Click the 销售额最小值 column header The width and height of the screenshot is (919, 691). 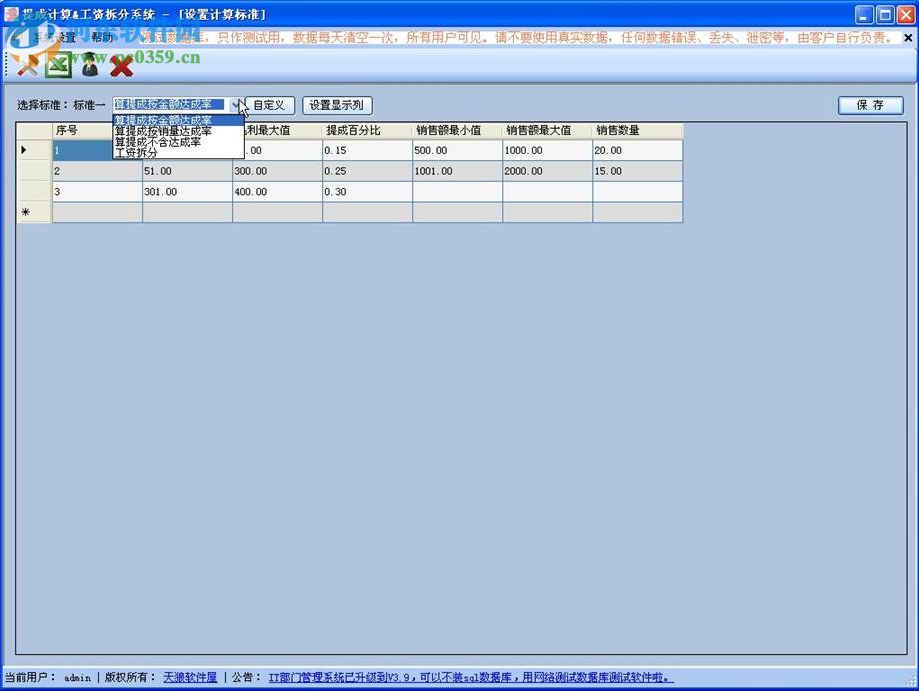[457, 131]
